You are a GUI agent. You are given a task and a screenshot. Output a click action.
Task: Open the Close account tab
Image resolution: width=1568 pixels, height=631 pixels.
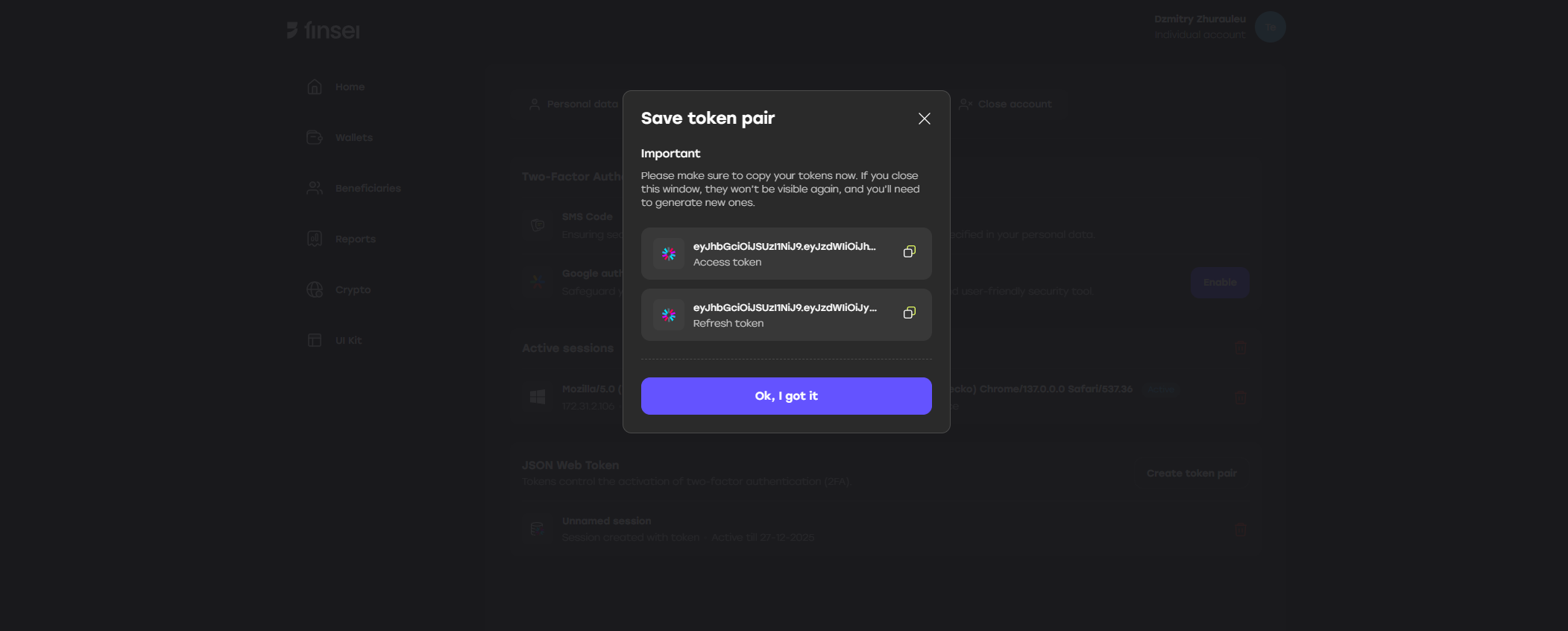pos(1007,104)
